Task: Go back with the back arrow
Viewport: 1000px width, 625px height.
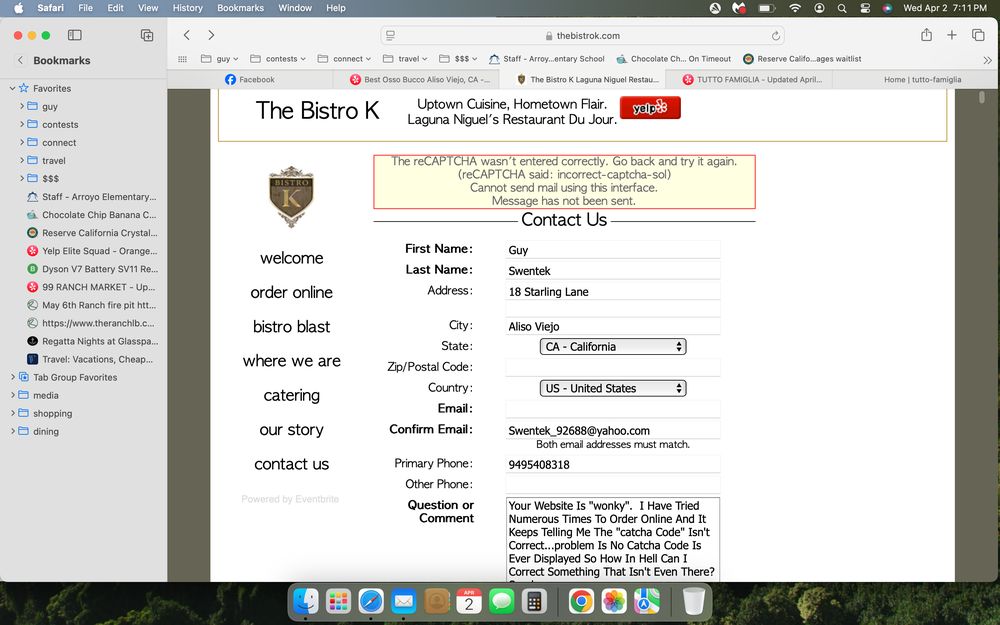Action: (x=187, y=35)
